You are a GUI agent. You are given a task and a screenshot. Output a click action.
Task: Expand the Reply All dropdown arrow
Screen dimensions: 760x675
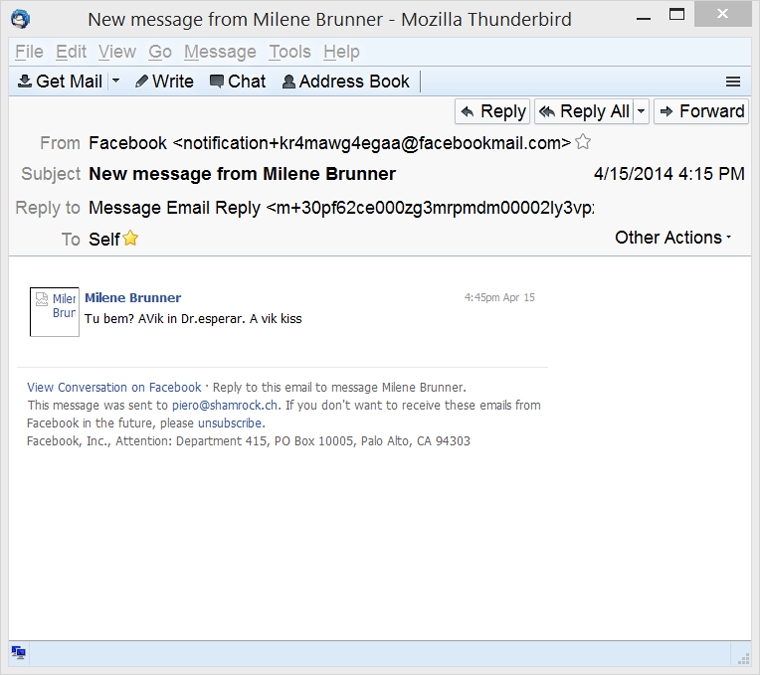[x=641, y=111]
